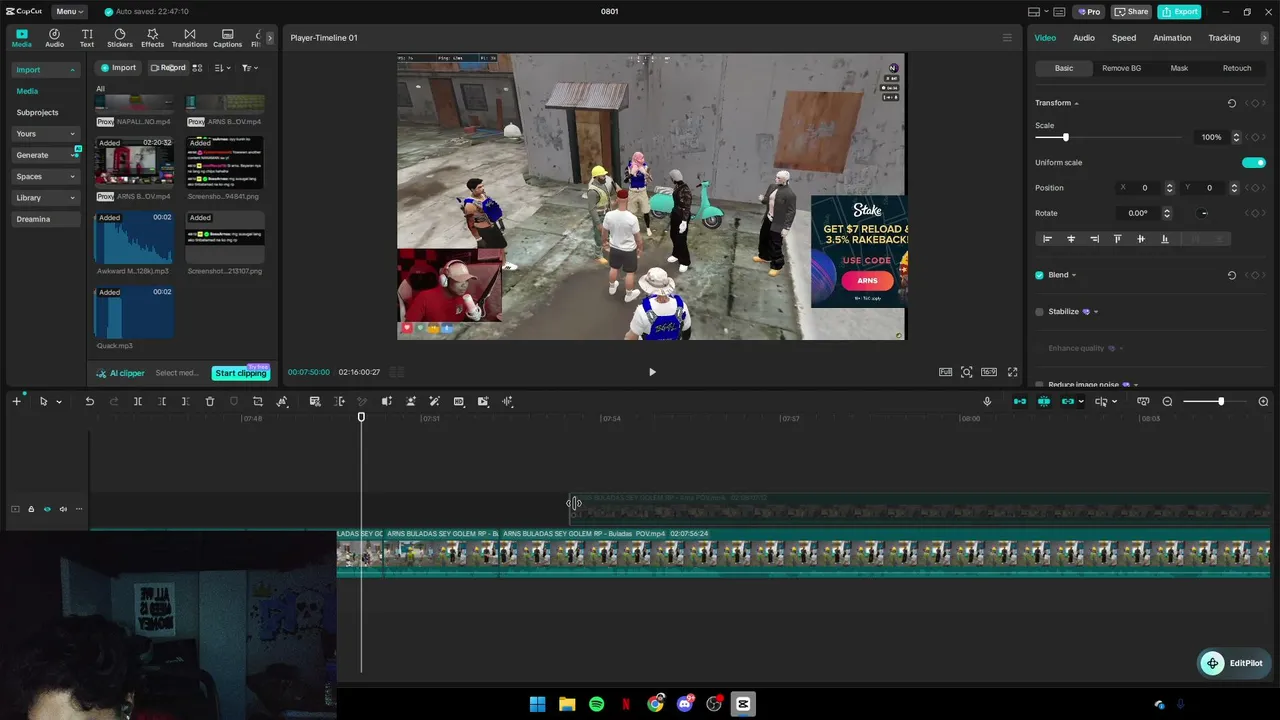This screenshot has width=1280, height=720.
Task: Open the Effects panel
Action: click(x=152, y=38)
